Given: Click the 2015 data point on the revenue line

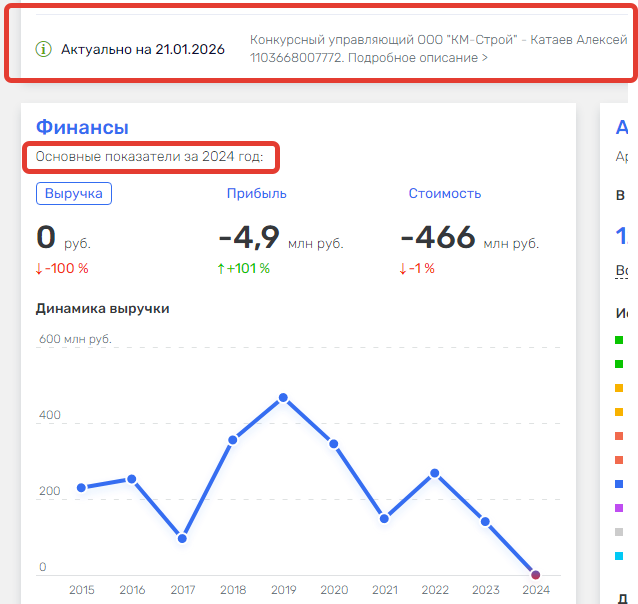Looking at the screenshot, I should (82, 488).
